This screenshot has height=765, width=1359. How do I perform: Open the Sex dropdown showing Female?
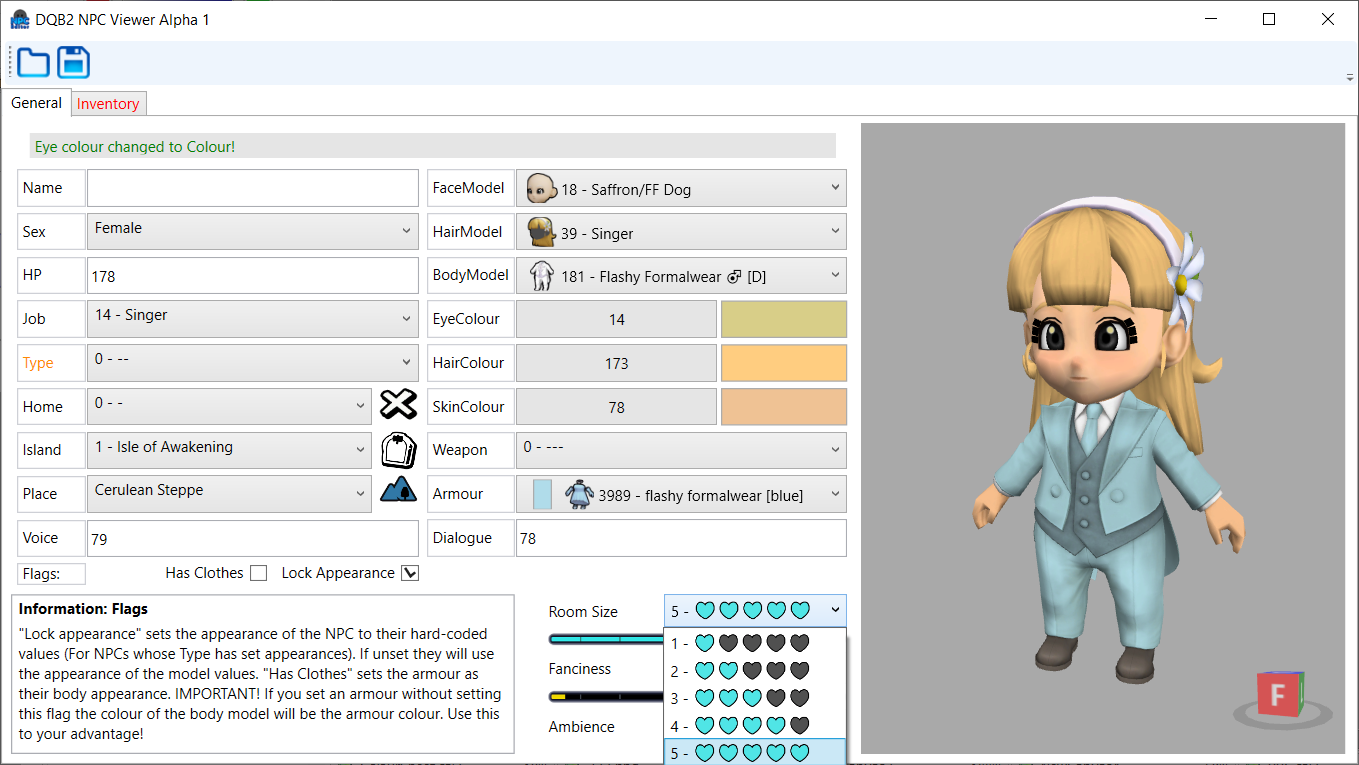tap(253, 231)
